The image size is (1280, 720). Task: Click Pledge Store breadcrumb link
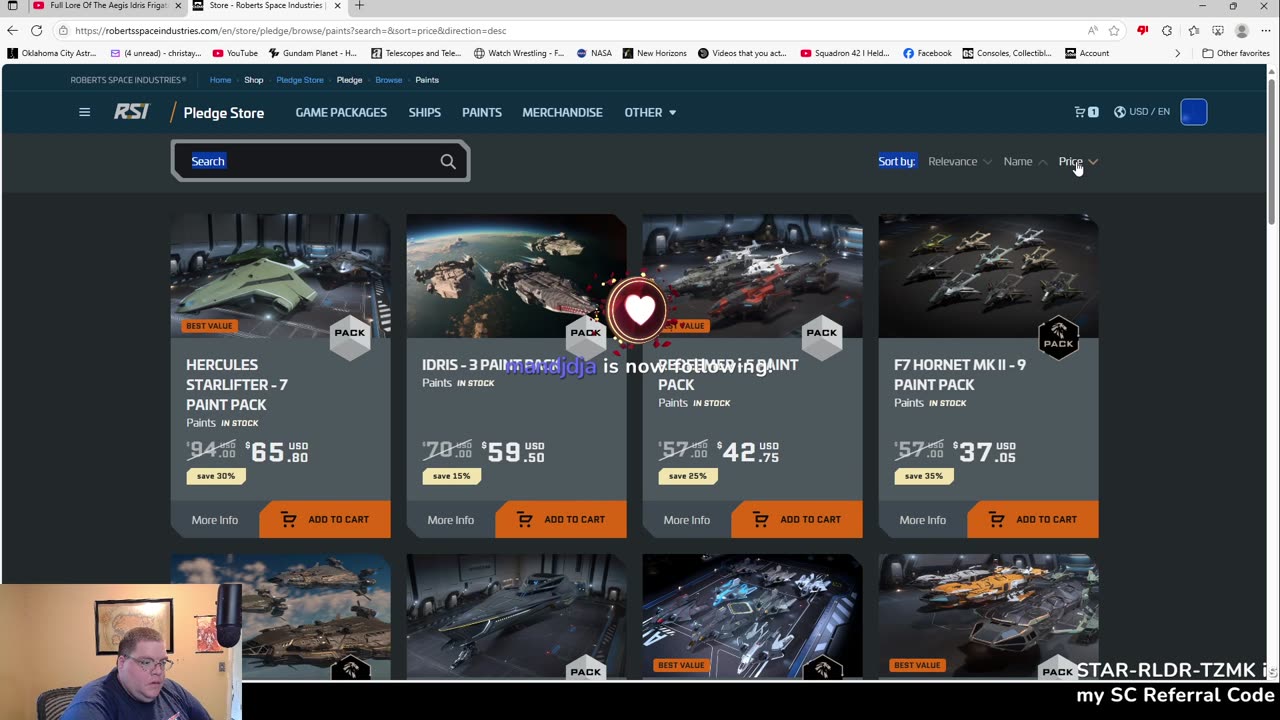tap(300, 80)
